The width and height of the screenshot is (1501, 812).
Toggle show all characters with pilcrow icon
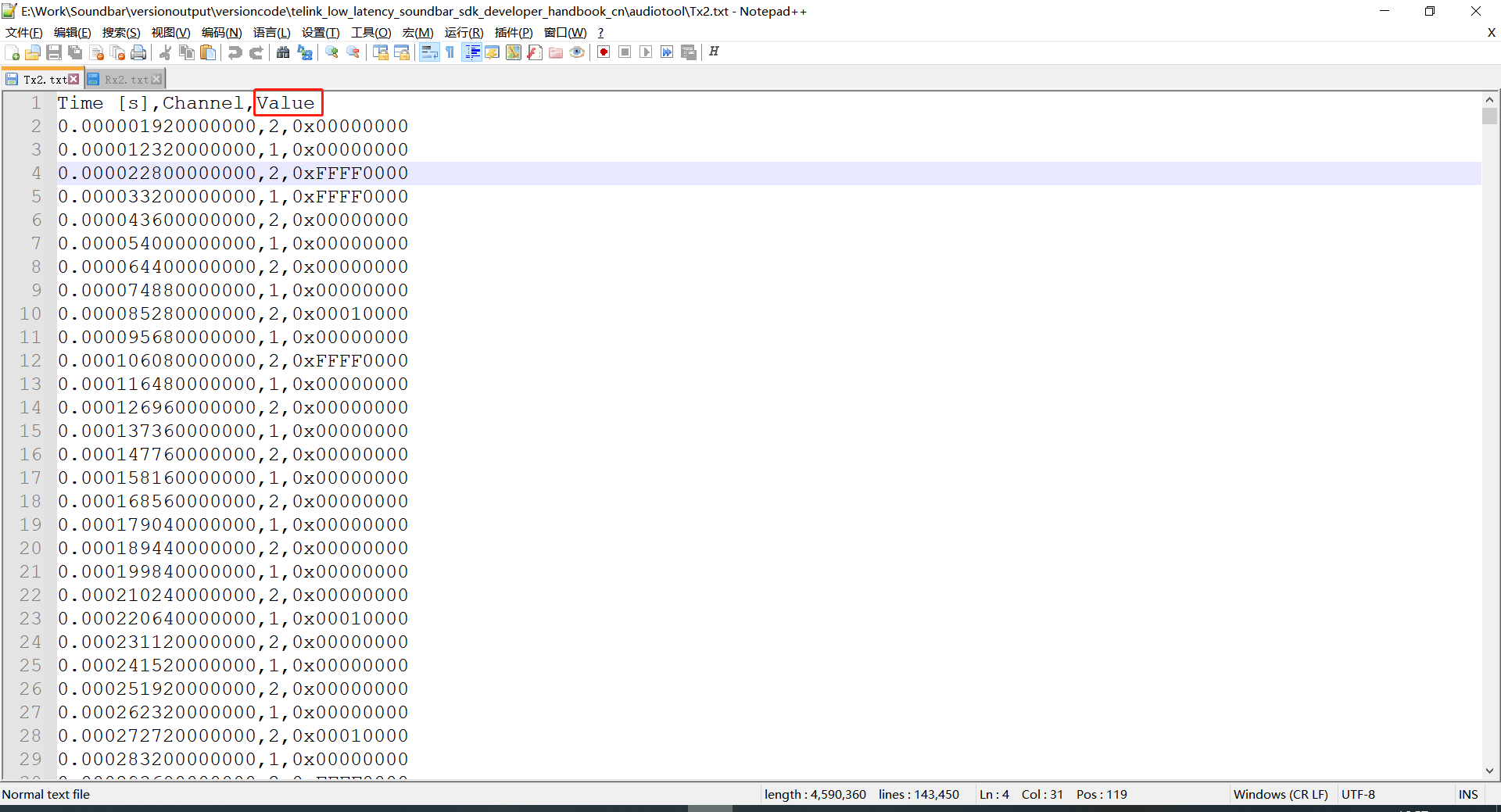pyautogui.click(x=450, y=52)
